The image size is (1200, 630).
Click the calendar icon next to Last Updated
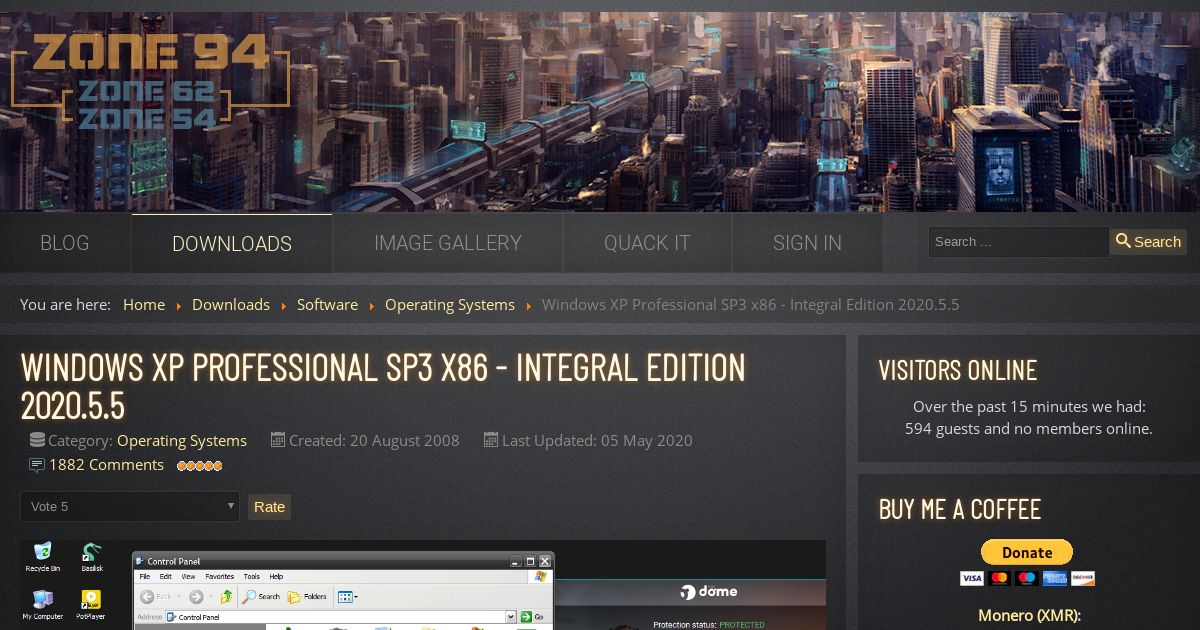coord(491,440)
